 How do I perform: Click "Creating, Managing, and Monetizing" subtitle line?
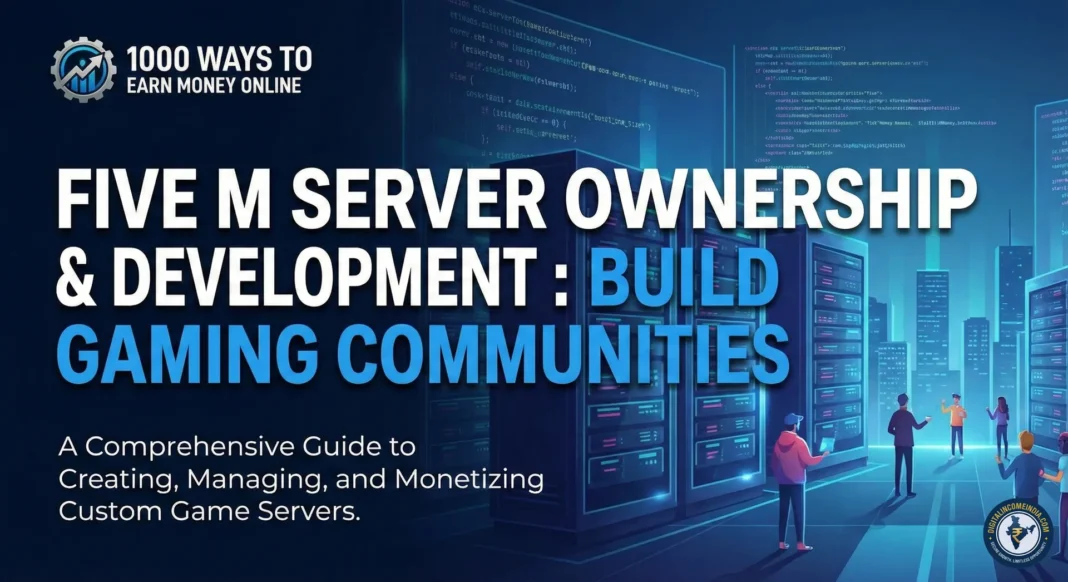[x=301, y=480]
